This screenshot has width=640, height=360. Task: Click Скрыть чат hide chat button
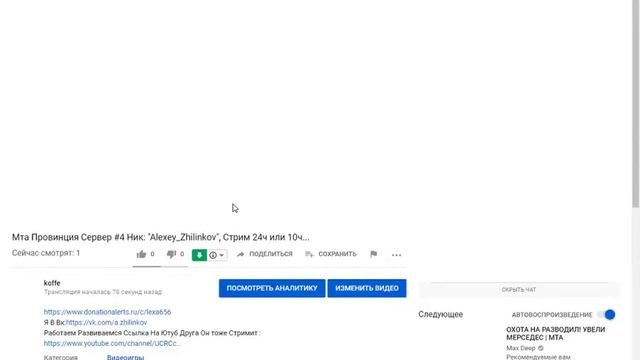tap(519, 290)
